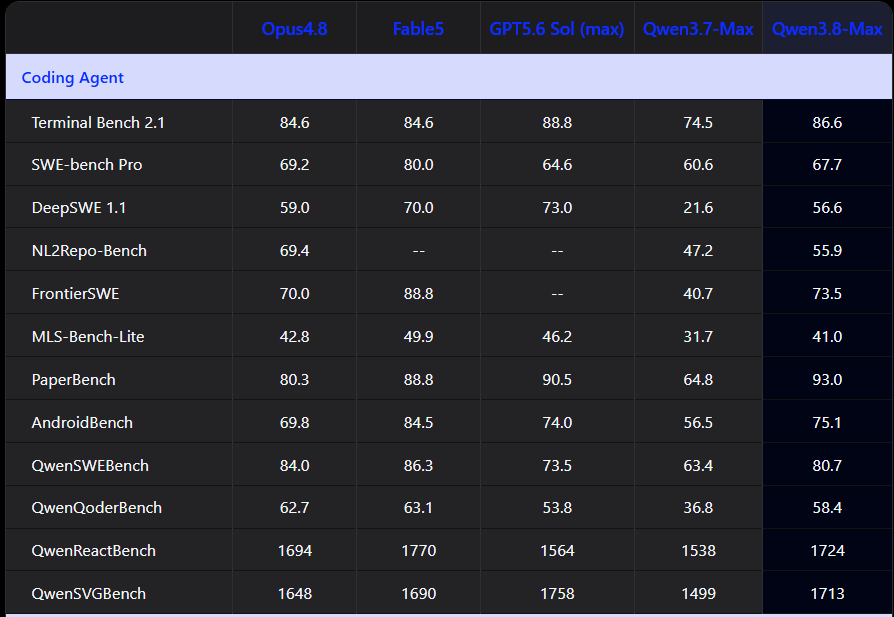The width and height of the screenshot is (894, 617).
Task: Select the 69.2 SWE-bench Pro score
Action: (294, 165)
